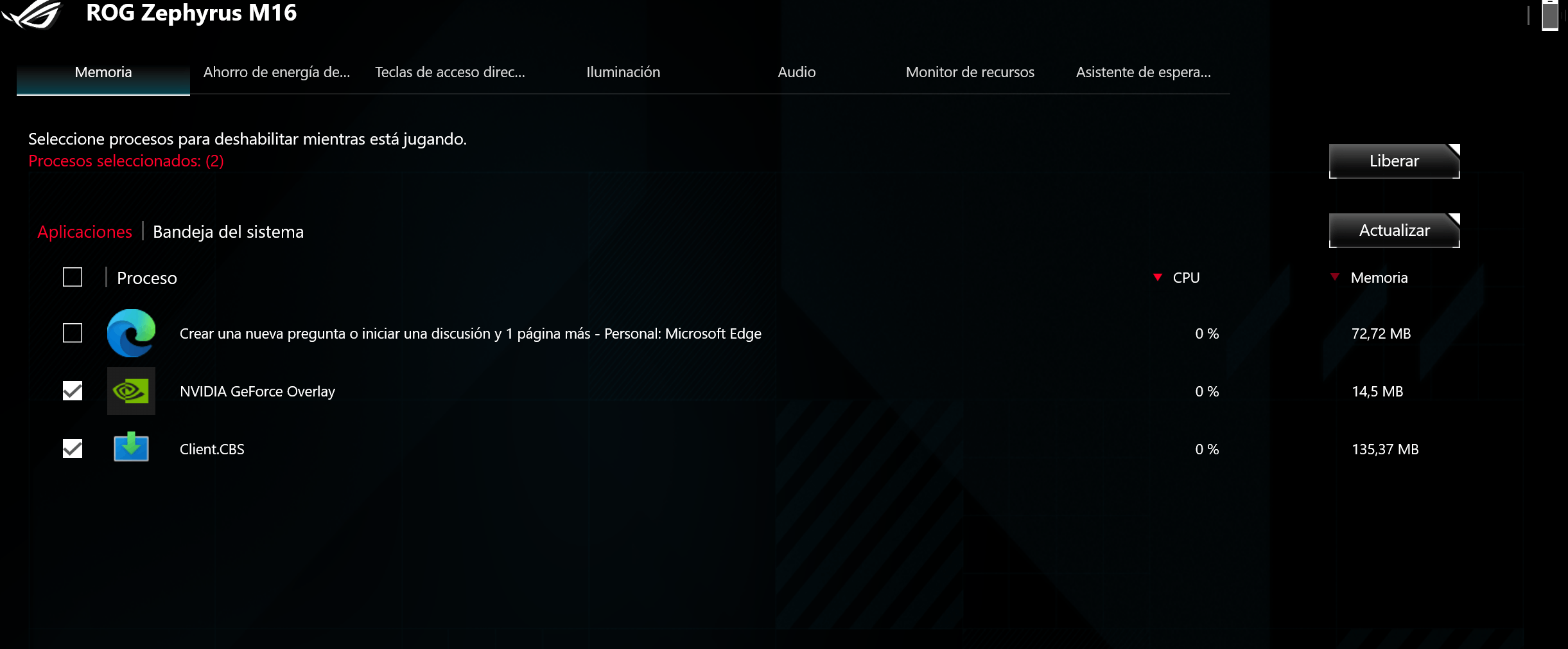This screenshot has height=649, width=1568.
Task: Select the NVIDIA GeForce Overlay row text
Action: pyautogui.click(x=257, y=391)
